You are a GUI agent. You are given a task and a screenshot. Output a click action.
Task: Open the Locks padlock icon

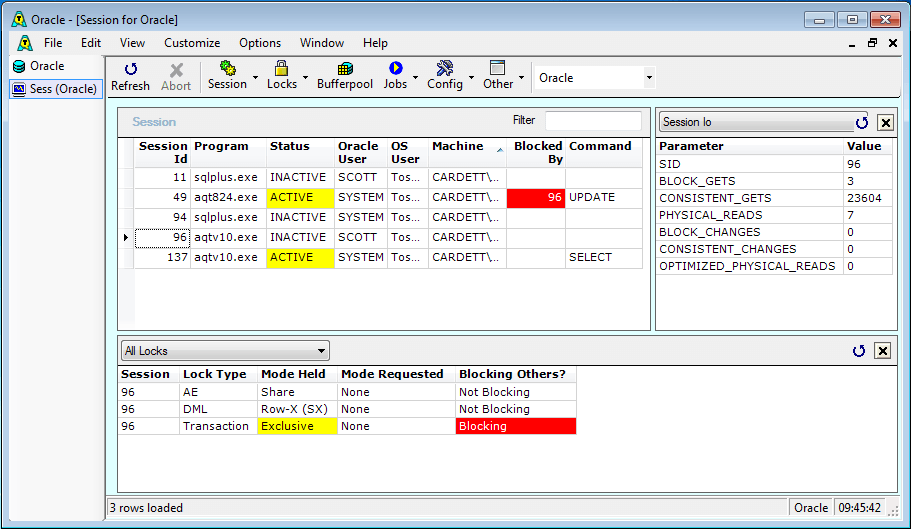pyautogui.click(x=281, y=68)
